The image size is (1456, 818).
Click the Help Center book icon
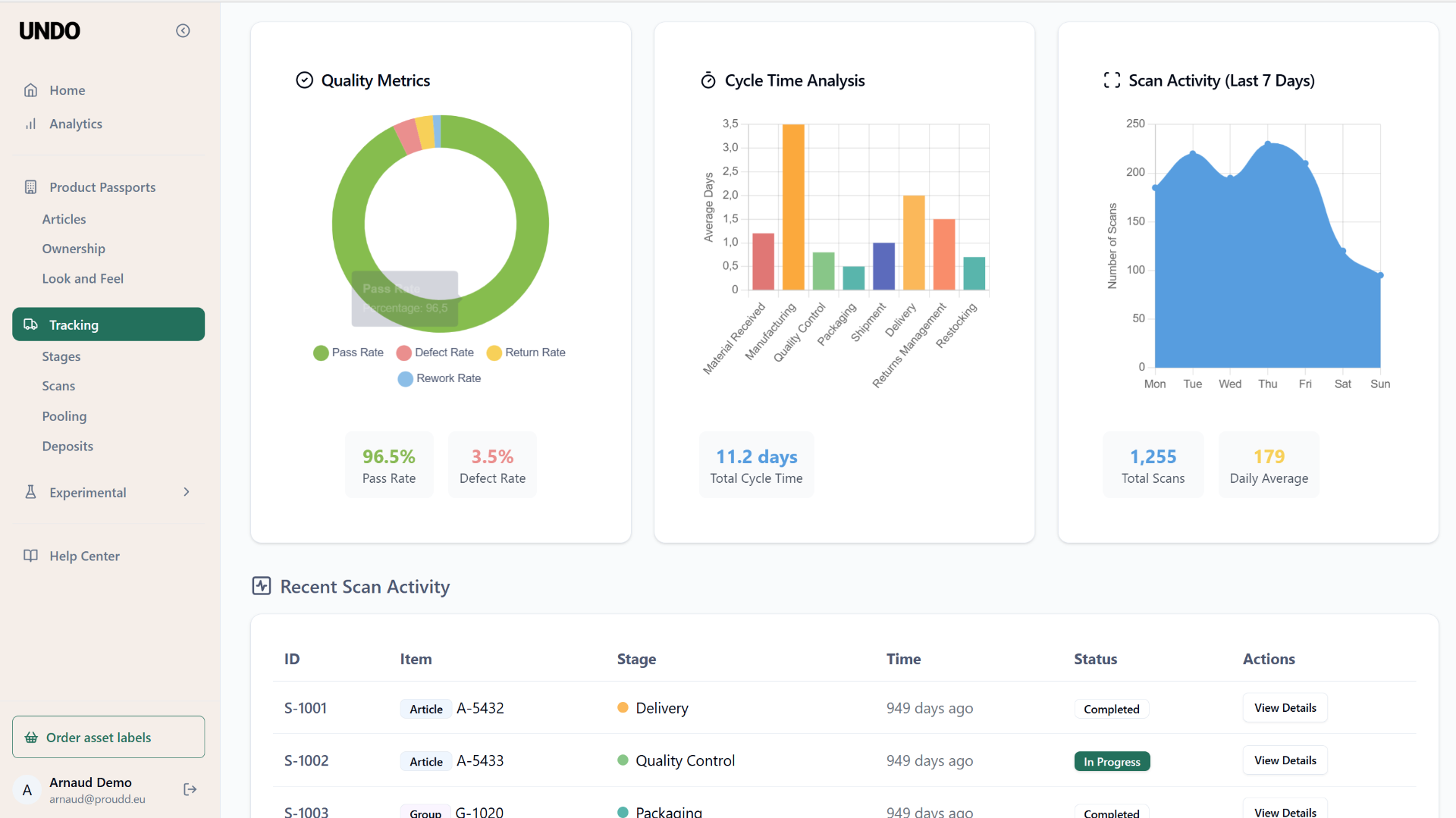click(30, 556)
